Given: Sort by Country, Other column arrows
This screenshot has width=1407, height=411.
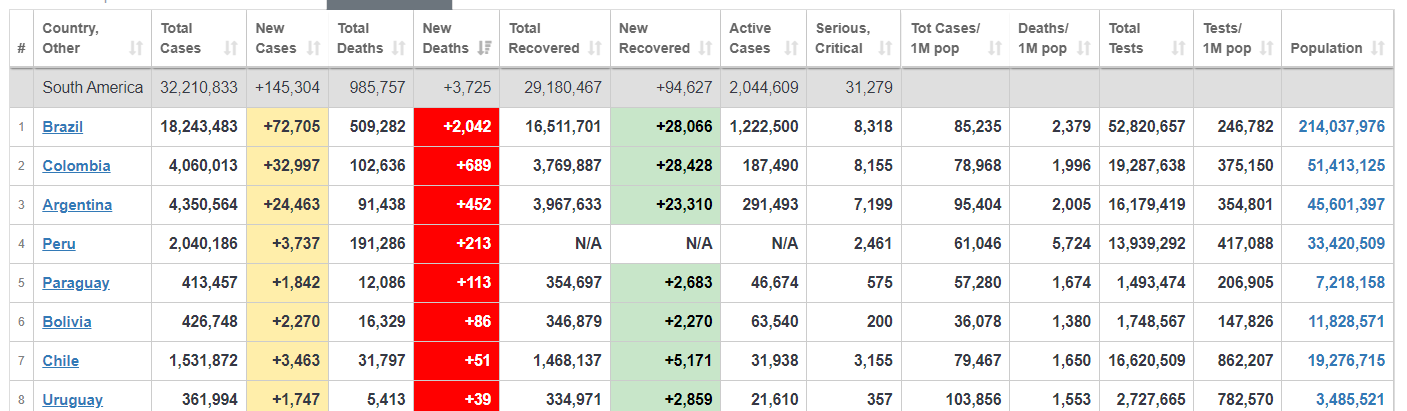Looking at the screenshot, I should [136, 48].
